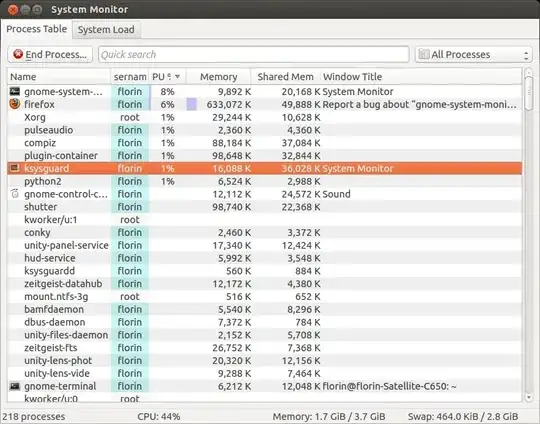Click the Memory 1.7 GiB status text
The image size is (540, 424).
click(x=329, y=416)
